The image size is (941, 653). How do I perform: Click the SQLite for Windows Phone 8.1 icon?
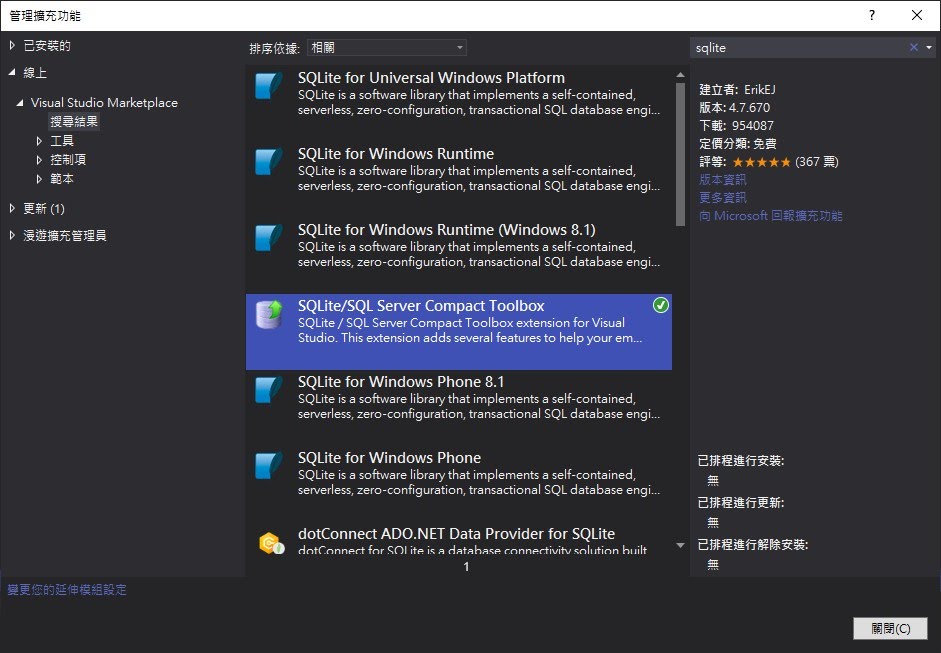[269, 390]
